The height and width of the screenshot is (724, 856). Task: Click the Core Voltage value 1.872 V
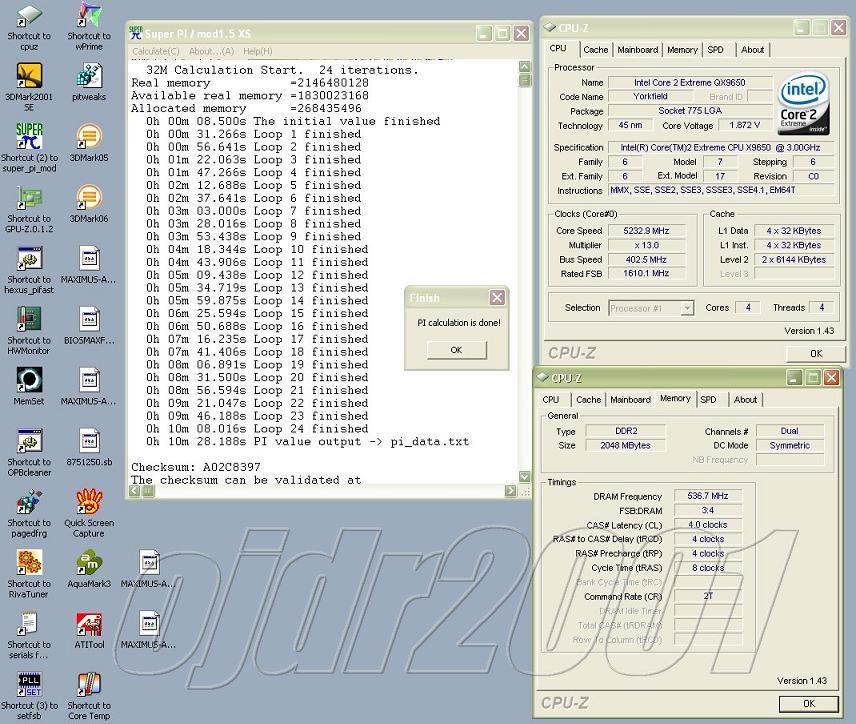[745, 125]
